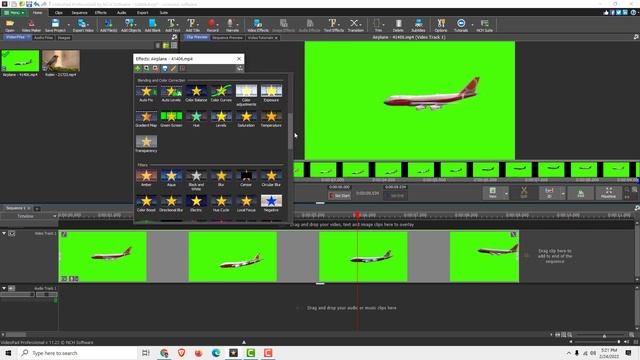Click the red timeline playhead marker
Image resolution: width=640 pixels, height=360 pixels.
(x=358, y=215)
